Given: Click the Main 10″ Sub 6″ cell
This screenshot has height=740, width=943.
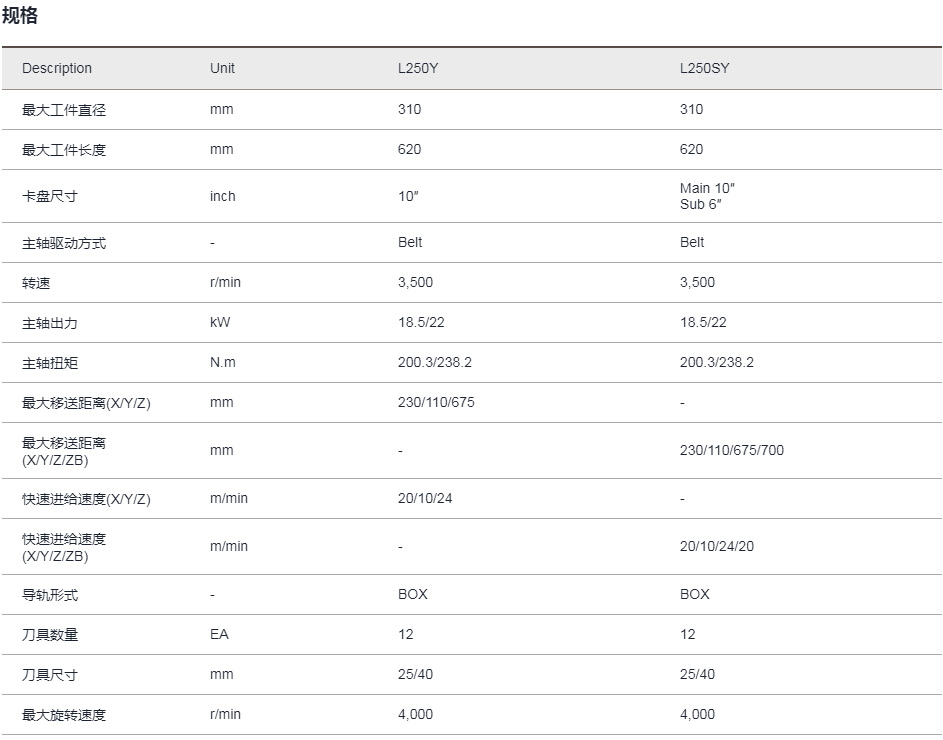Looking at the screenshot, I should pyautogui.click(x=707, y=196).
